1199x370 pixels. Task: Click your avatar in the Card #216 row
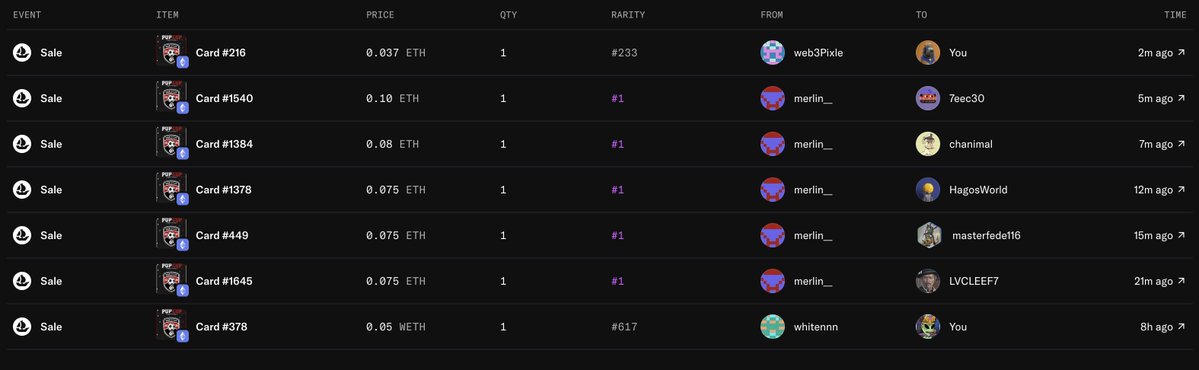pos(928,53)
